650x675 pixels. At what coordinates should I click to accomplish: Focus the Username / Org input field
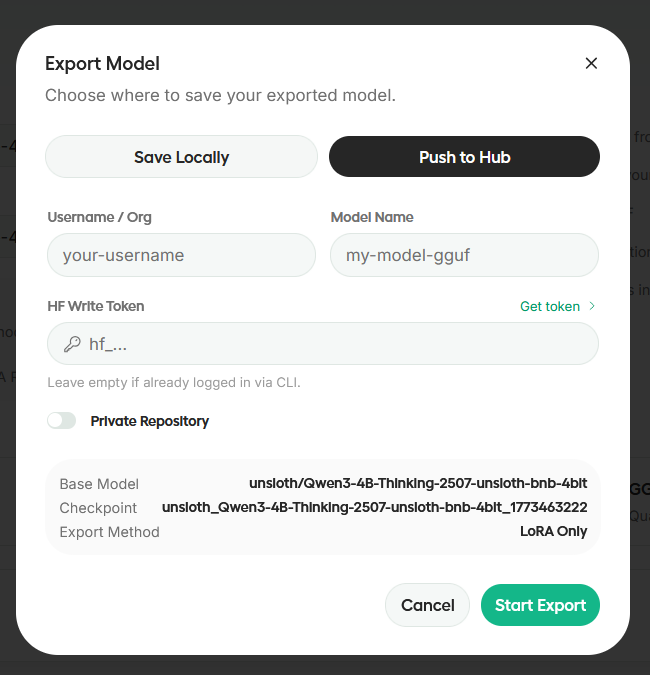(x=181, y=255)
